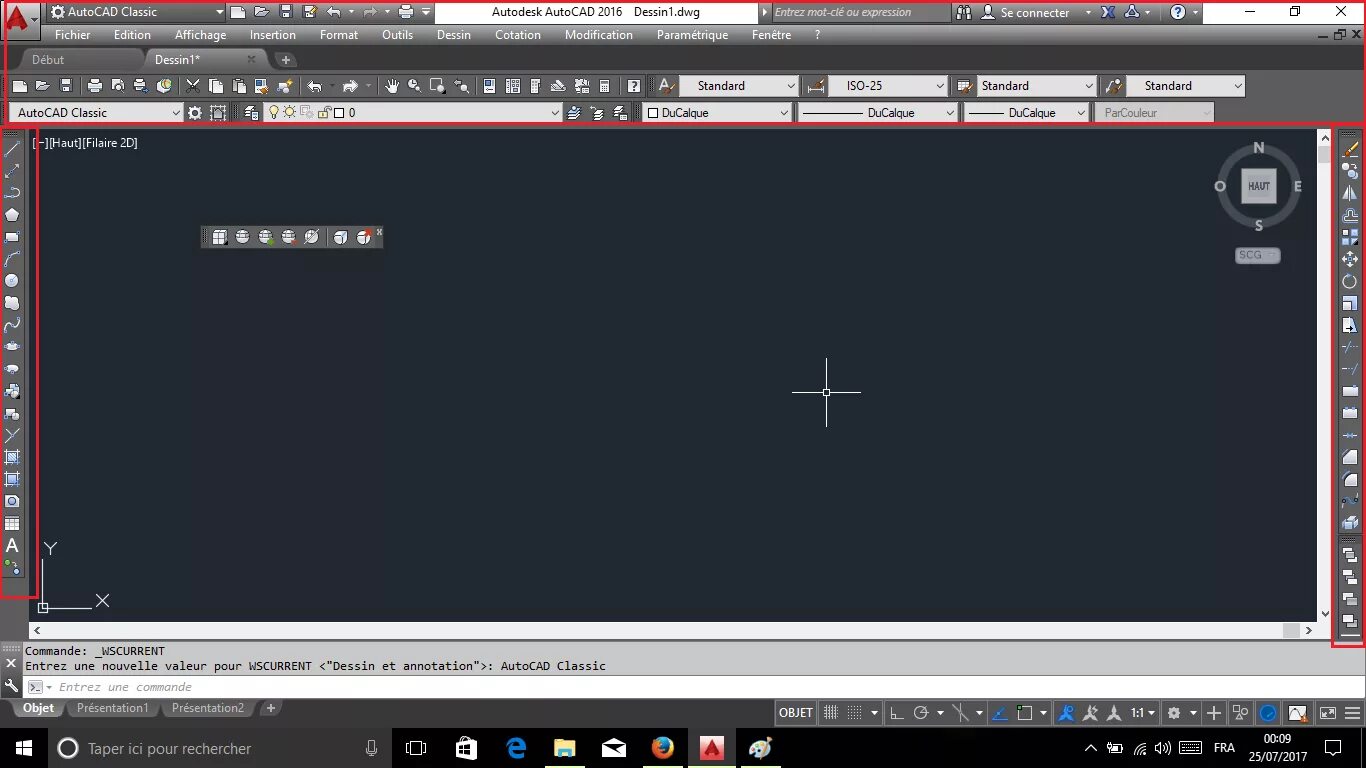
Task: Select the Fillet modify tool
Action: 1350,479
